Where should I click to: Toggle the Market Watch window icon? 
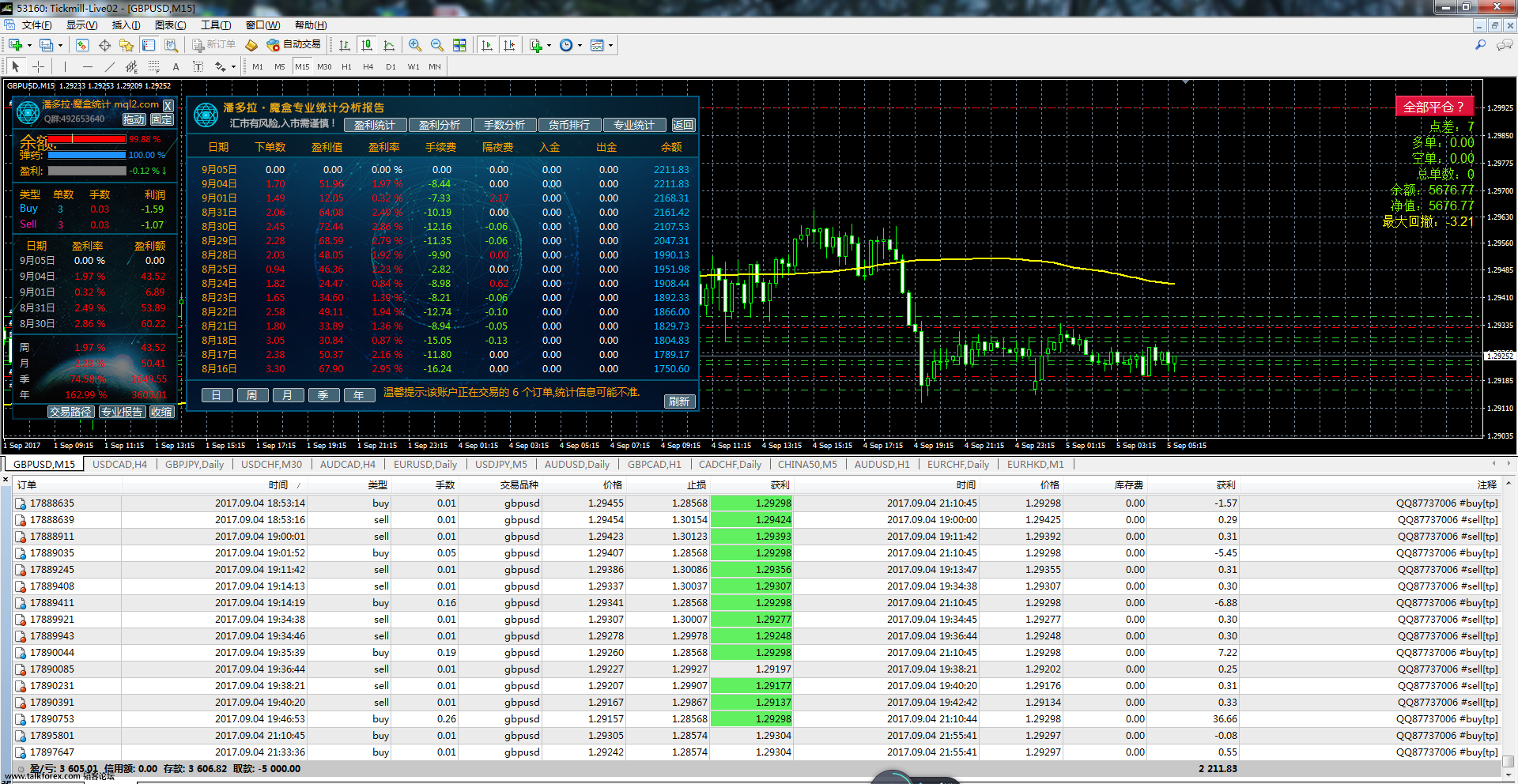click(82, 45)
